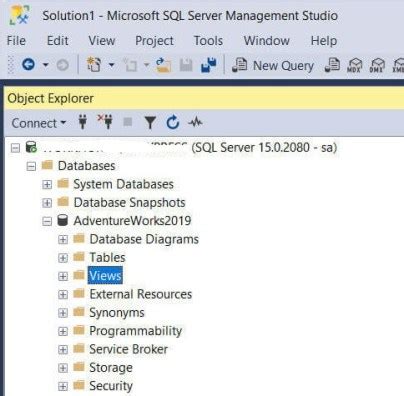Click the Disconnect plug icon
404x396 pixels.
coord(105,122)
